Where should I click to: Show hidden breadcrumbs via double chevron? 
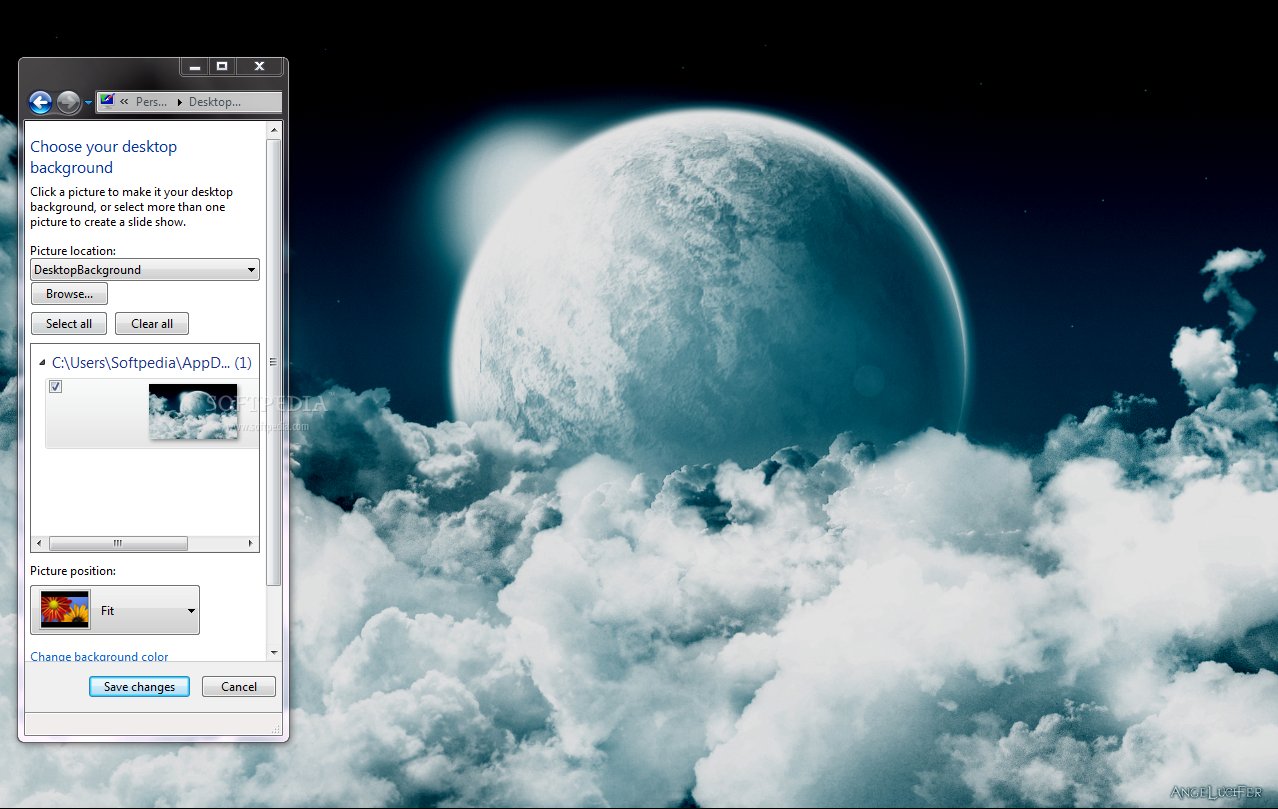124,102
